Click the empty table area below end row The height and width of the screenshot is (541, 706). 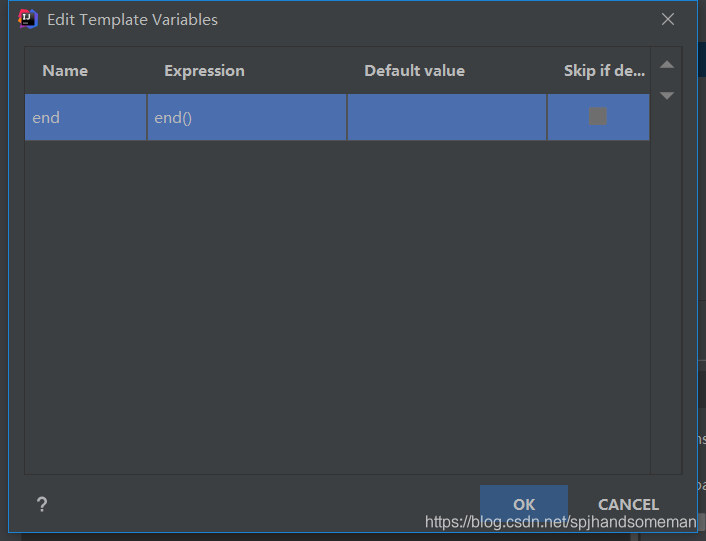point(337,306)
